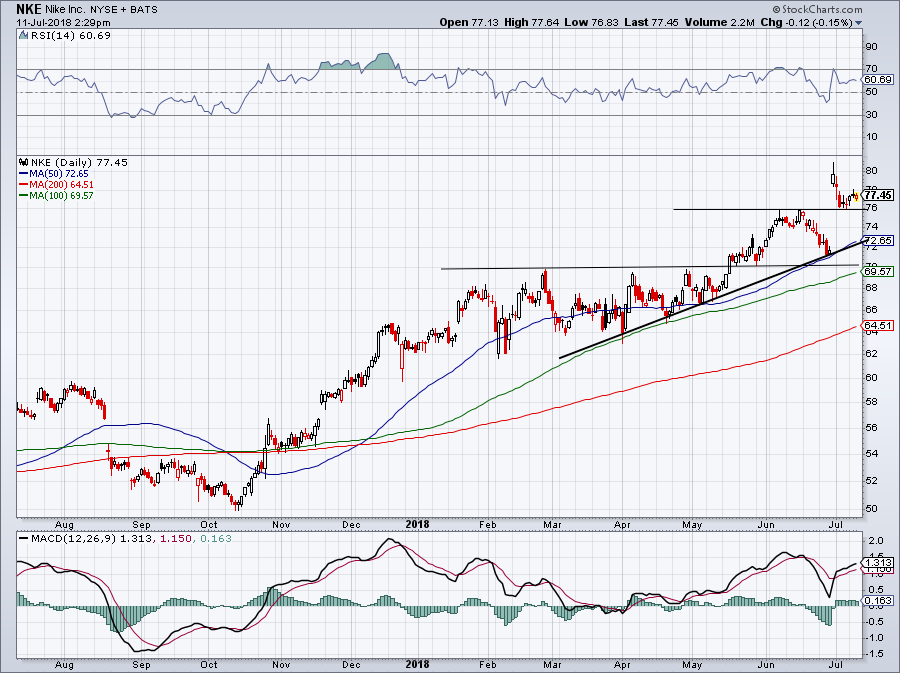Image resolution: width=900 pixels, height=673 pixels.
Task: Click the NYSE + BATS exchange label
Action: click(x=123, y=10)
